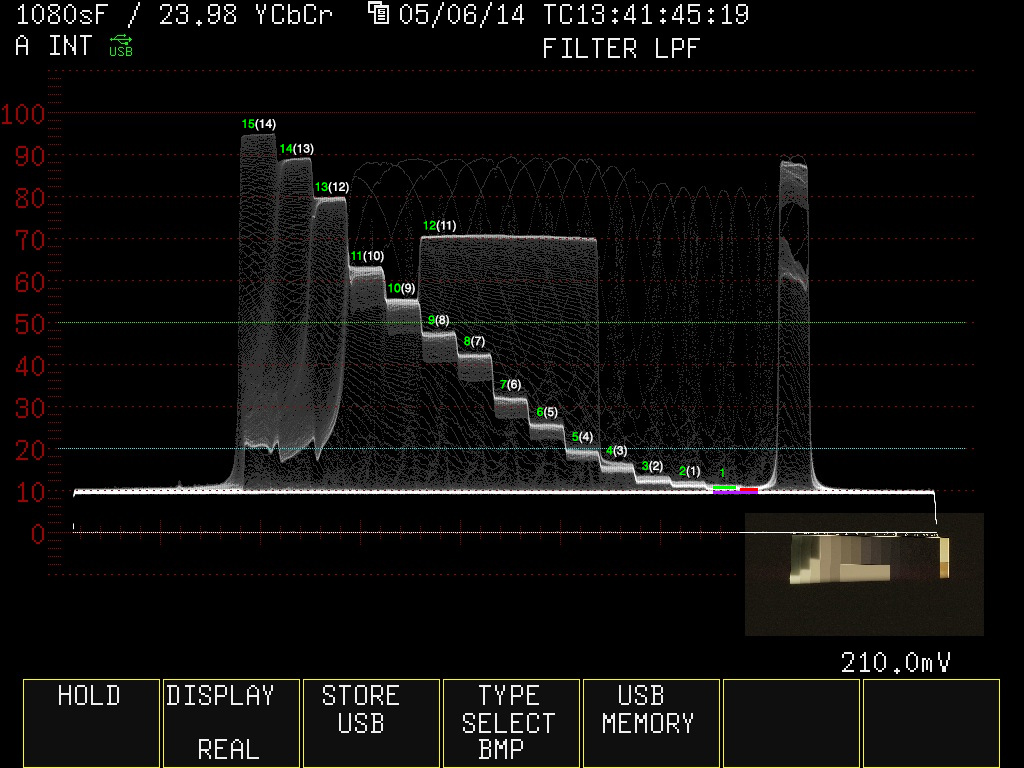Click the picture preview thumbnail
The height and width of the screenshot is (768, 1024).
(864, 574)
